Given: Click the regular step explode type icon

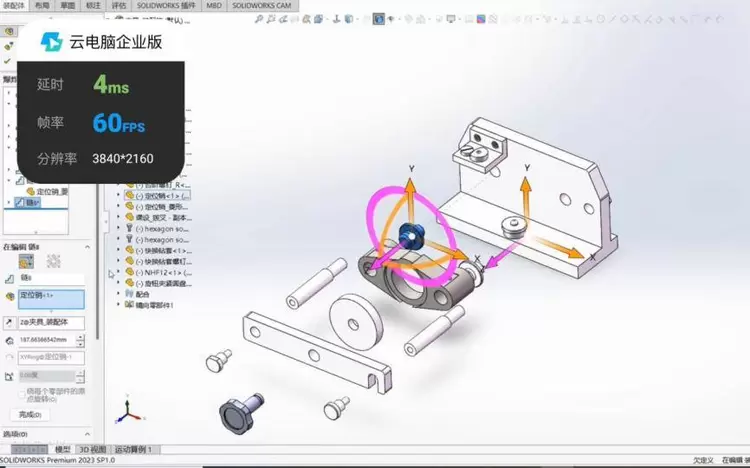Looking at the screenshot, I should tap(24, 261).
